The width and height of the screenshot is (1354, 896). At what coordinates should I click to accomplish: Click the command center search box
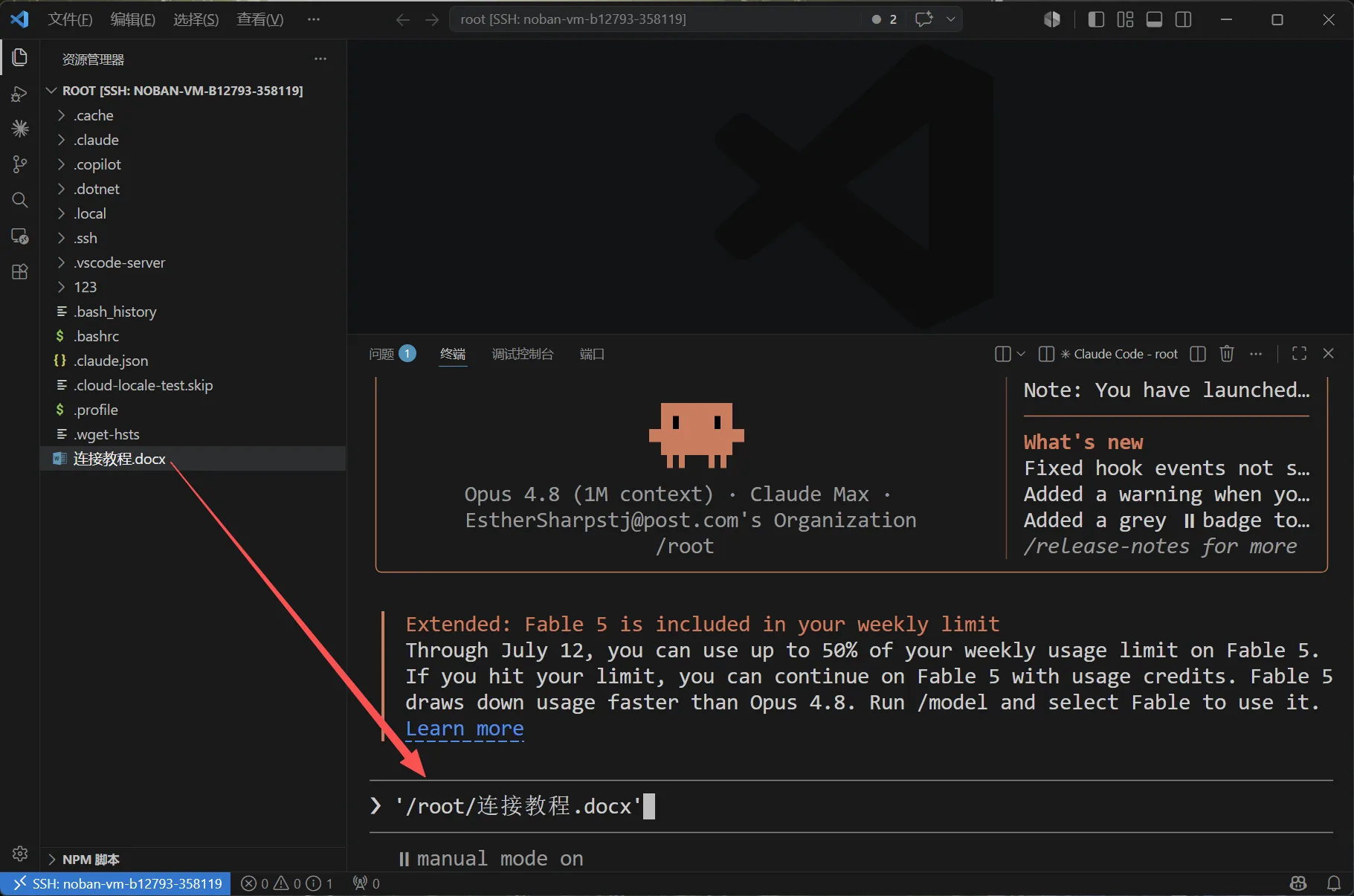pos(657,19)
